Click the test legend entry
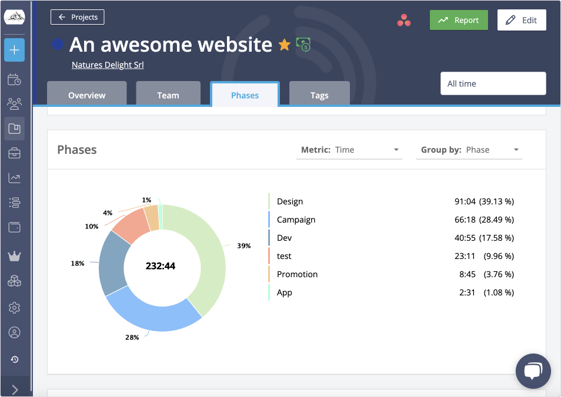561x397 pixels. tap(284, 256)
